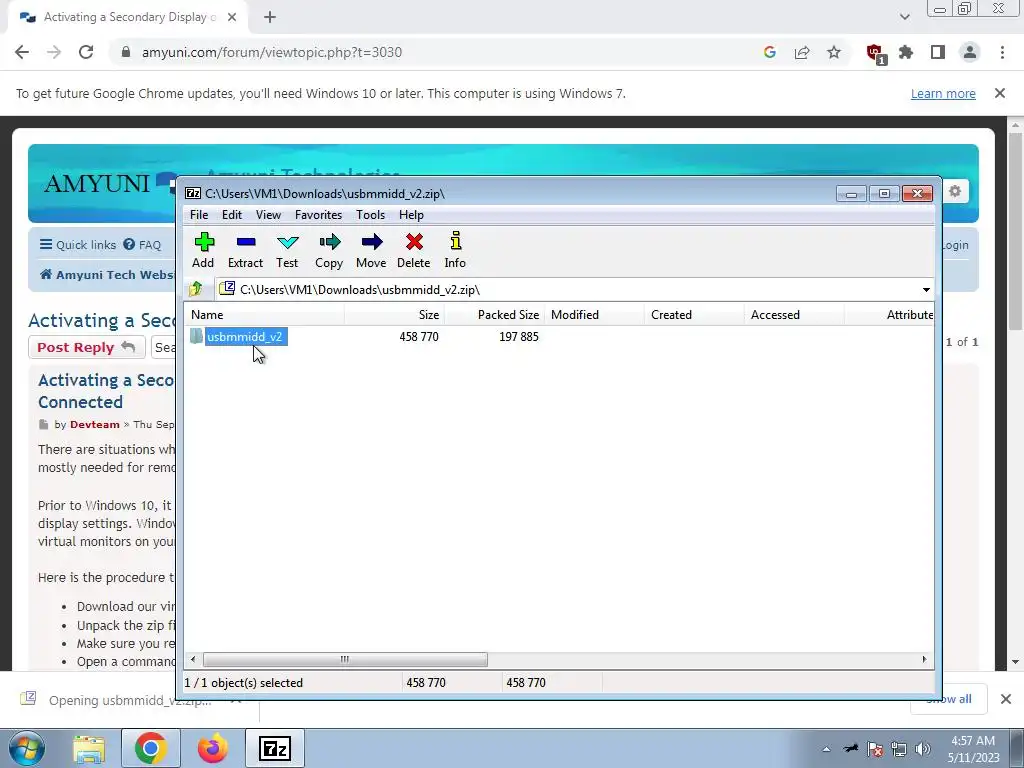Click Chrome's back navigation arrow
This screenshot has height=768, width=1024.
[x=22, y=52]
